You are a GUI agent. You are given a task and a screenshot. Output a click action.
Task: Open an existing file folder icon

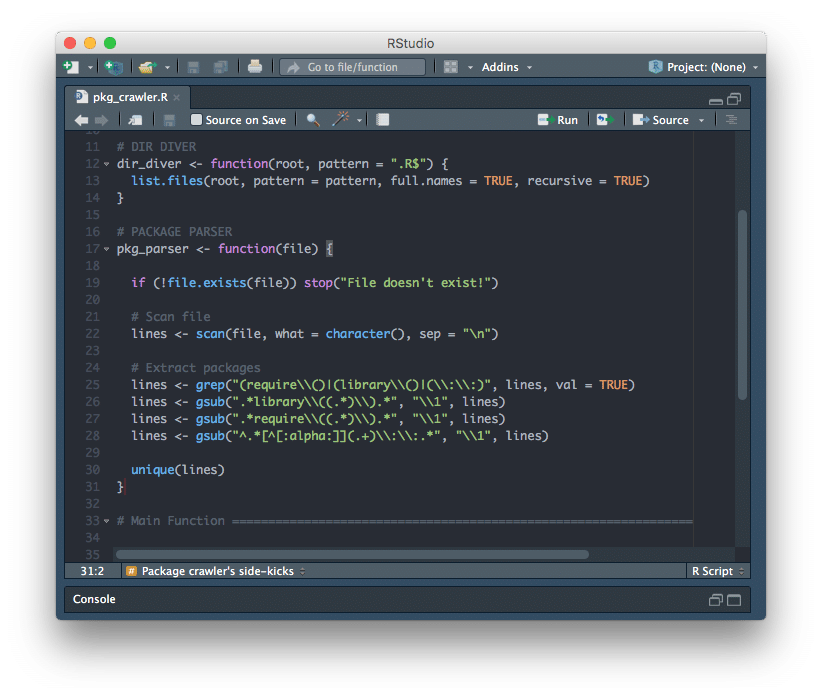(x=147, y=67)
